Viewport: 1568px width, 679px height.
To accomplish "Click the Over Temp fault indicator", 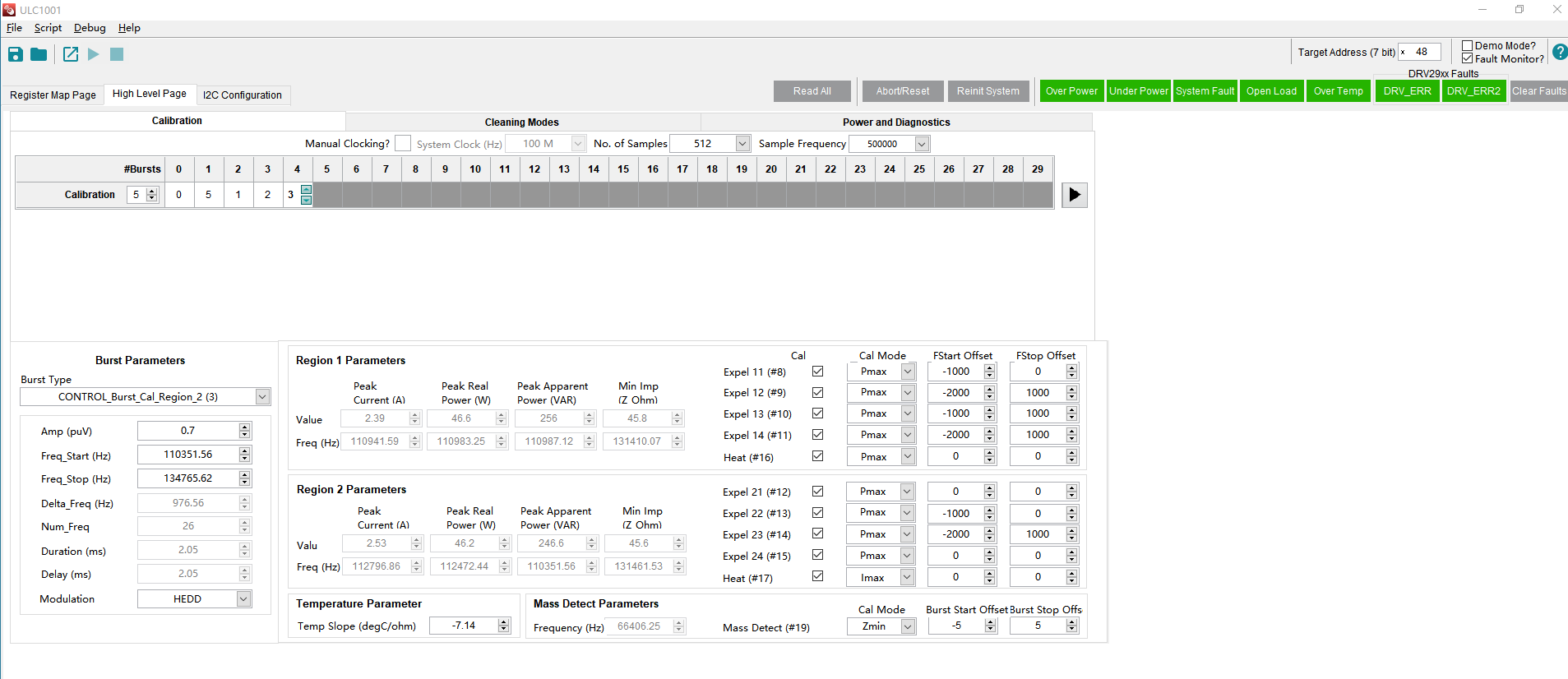I will click(1338, 91).
